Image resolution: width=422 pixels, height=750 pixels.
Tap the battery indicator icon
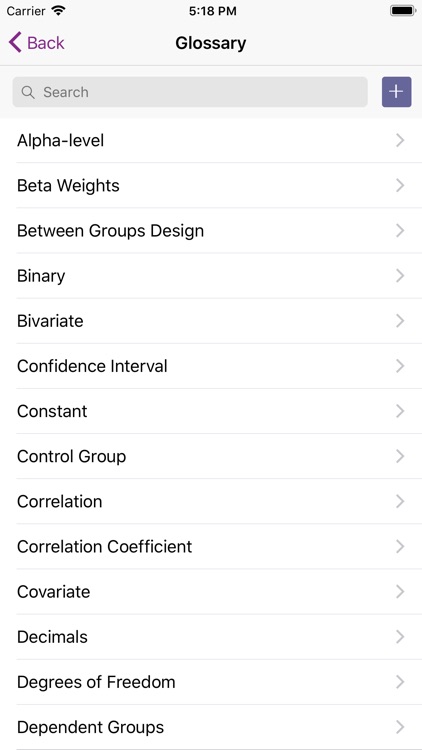pyautogui.click(x=403, y=11)
